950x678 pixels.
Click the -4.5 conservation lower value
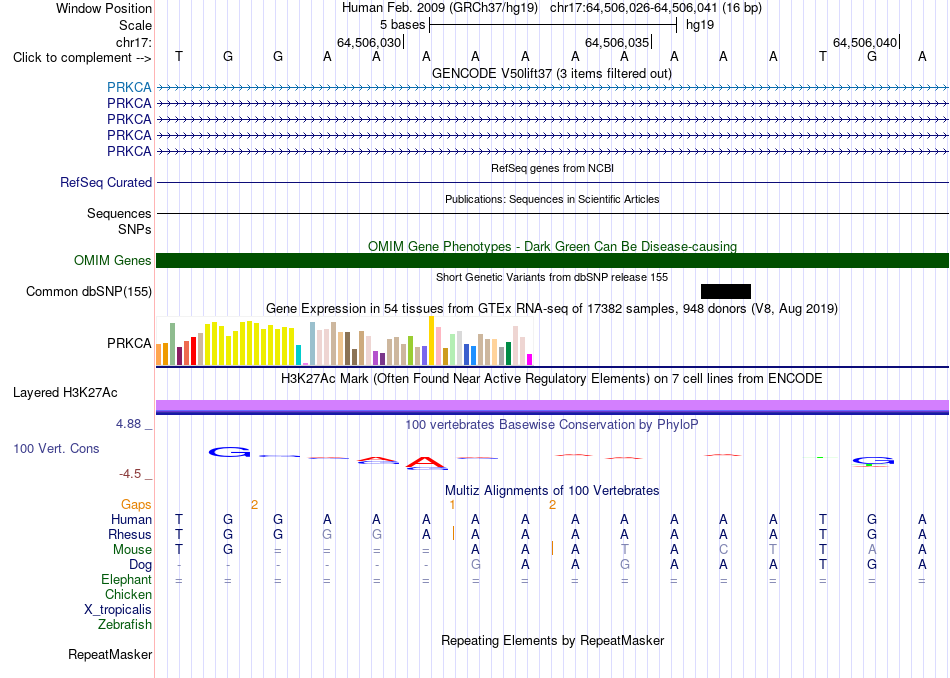click(130, 474)
